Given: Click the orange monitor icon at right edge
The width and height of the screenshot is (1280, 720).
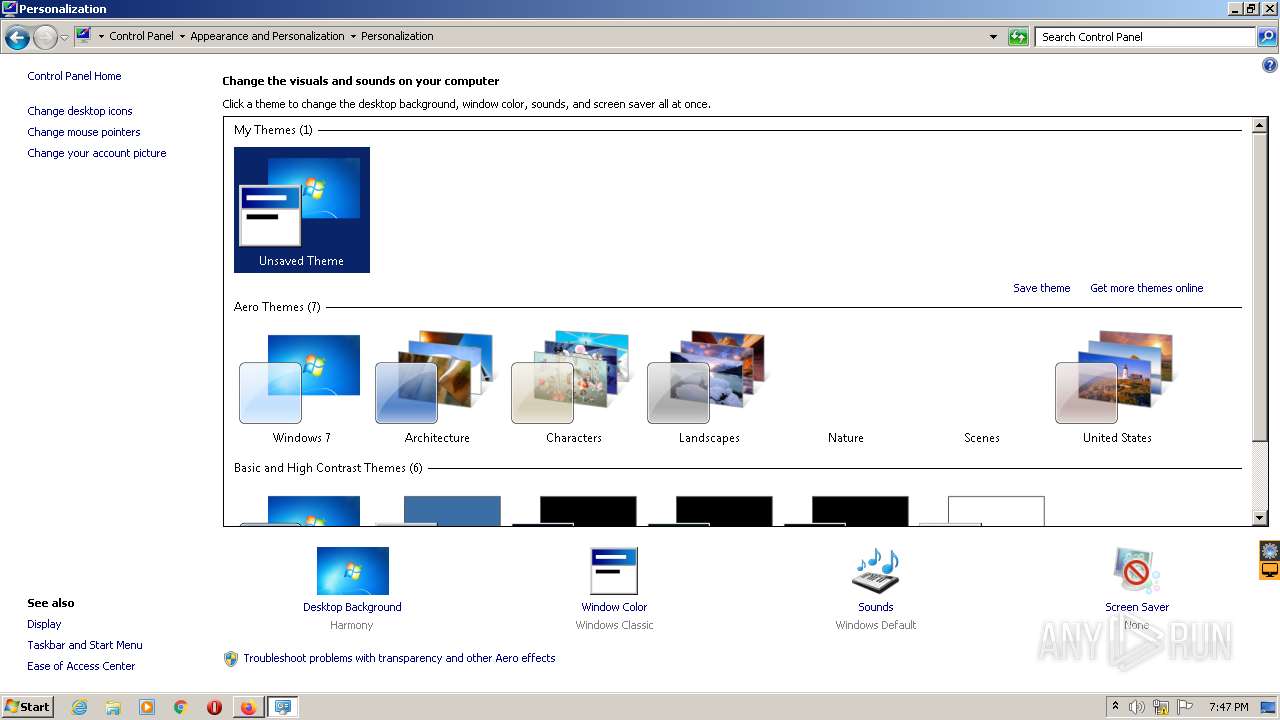Looking at the screenshot, I should pyautogui.click(x=1269, y=570).
